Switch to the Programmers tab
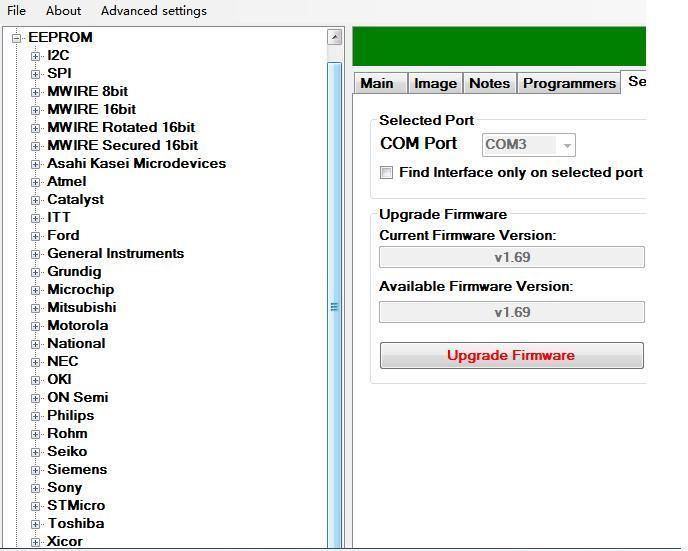Viewport: 688px width, 551px height. 569,83
